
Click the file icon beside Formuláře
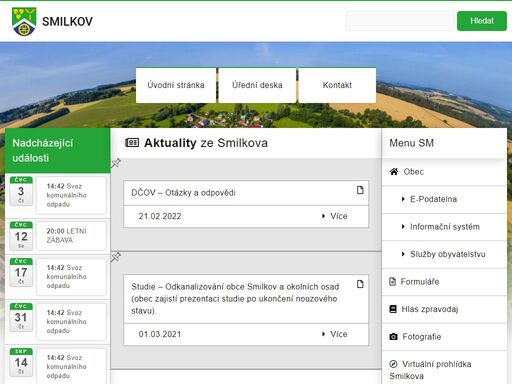[x=393, y=282]
